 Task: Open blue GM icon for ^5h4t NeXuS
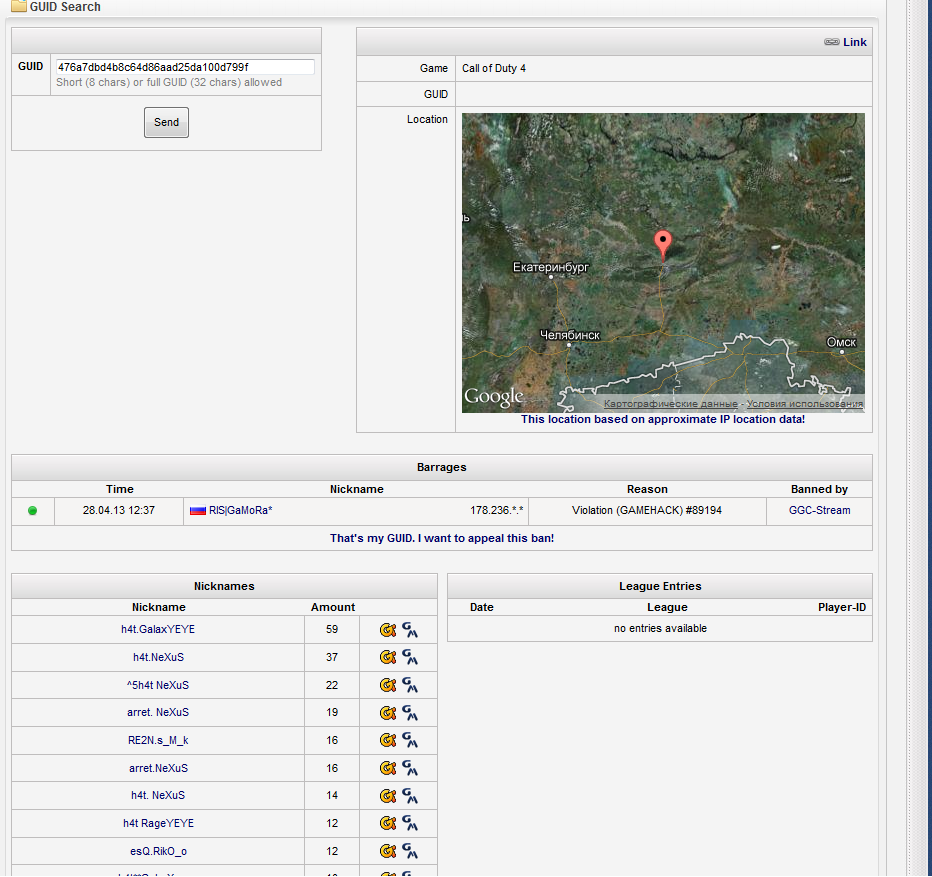click(x=410, y=685)
